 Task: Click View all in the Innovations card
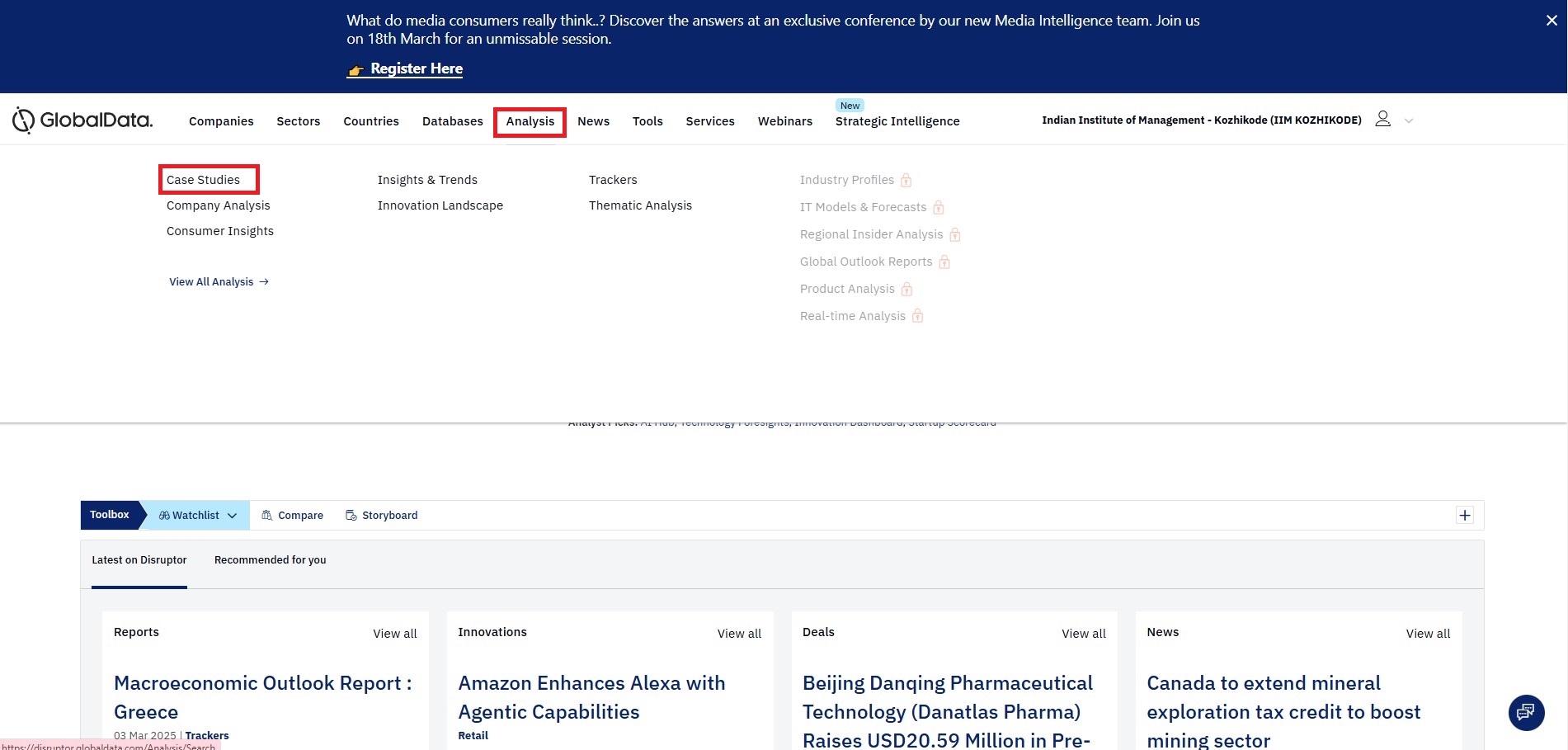tap(738, 634)
